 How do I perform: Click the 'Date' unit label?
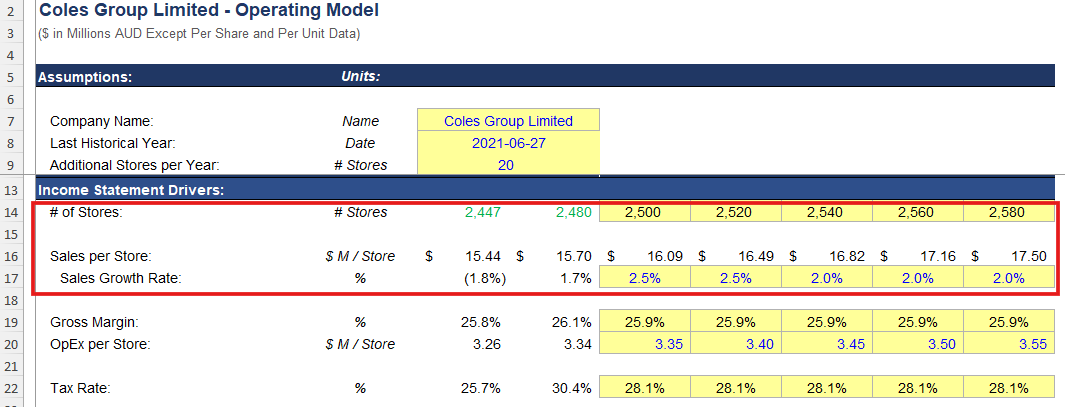point(361,143)
